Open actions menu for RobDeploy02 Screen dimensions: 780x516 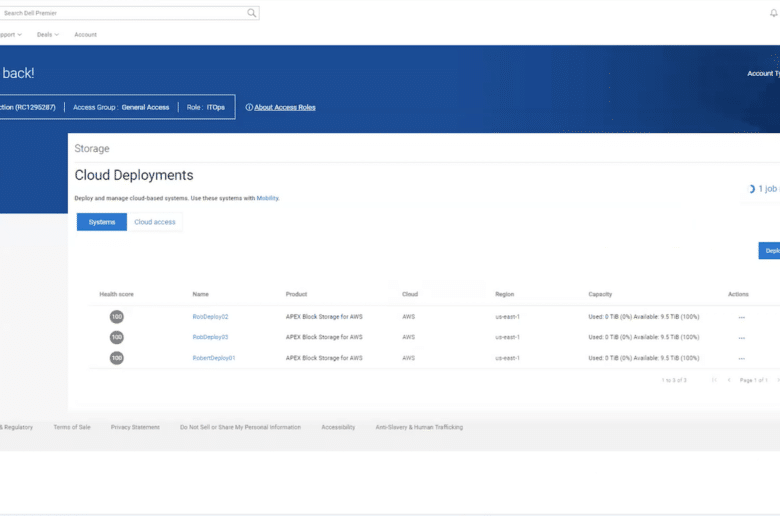click(742, 317)
